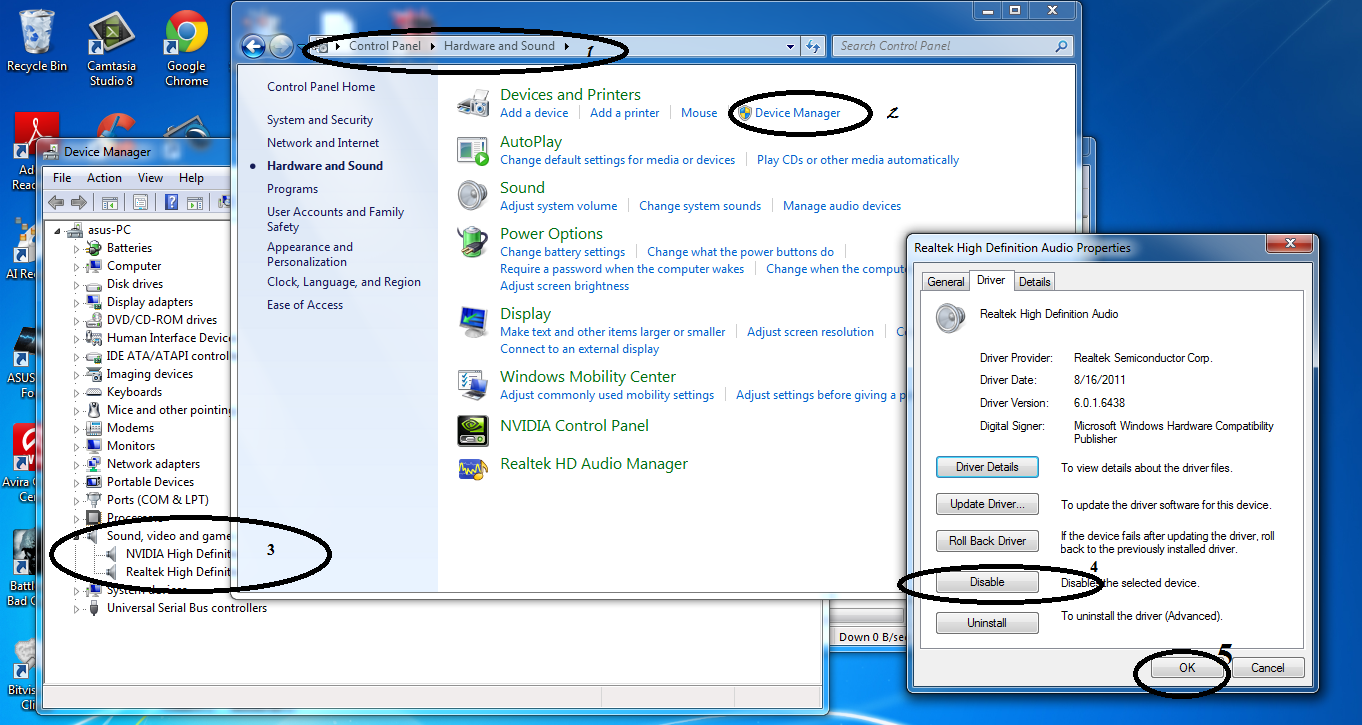The height and width of the screenshot is (725, 1362).
Task: Expand Universal Serial Bus controllers node
Action: (76, 608)
